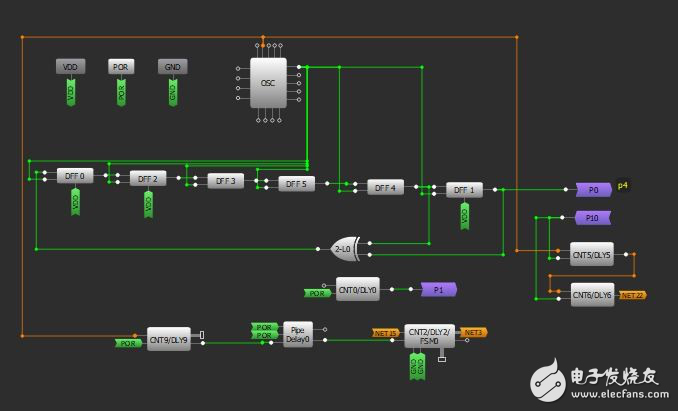This screenshot has width=678, height=411.
Task: Click the DFF 4 flip-flop
Action: 385,187
